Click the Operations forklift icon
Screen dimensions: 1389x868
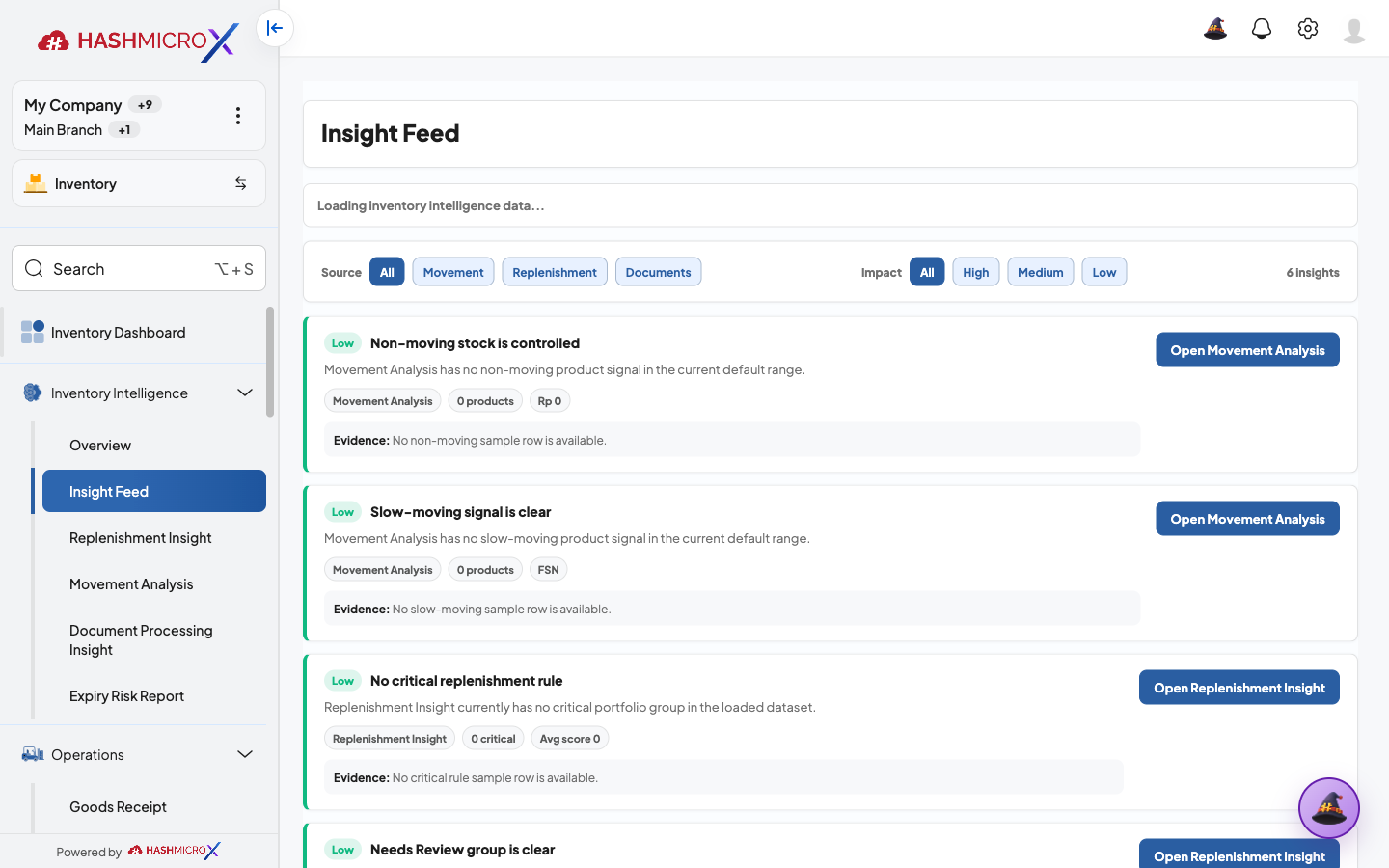pyautogui.click(x=33, y=754)
